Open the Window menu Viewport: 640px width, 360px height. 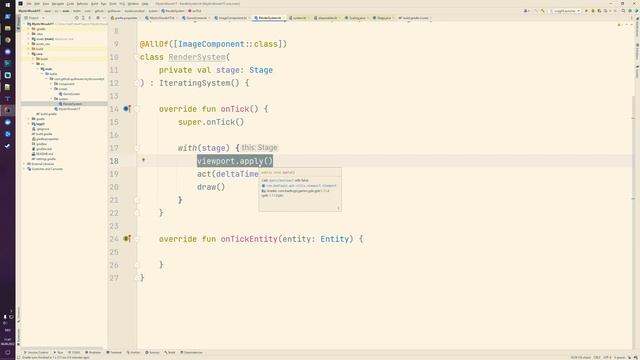coord(133,4)
